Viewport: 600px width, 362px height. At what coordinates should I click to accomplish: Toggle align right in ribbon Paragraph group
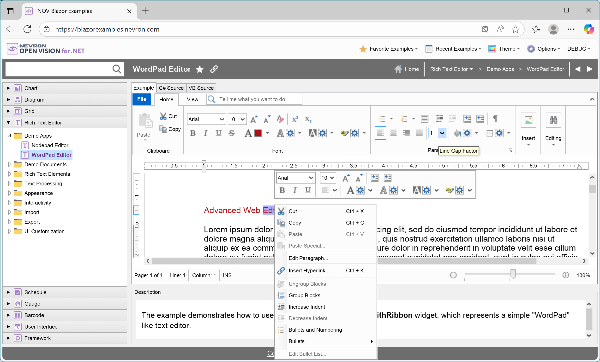click(406, 133)
